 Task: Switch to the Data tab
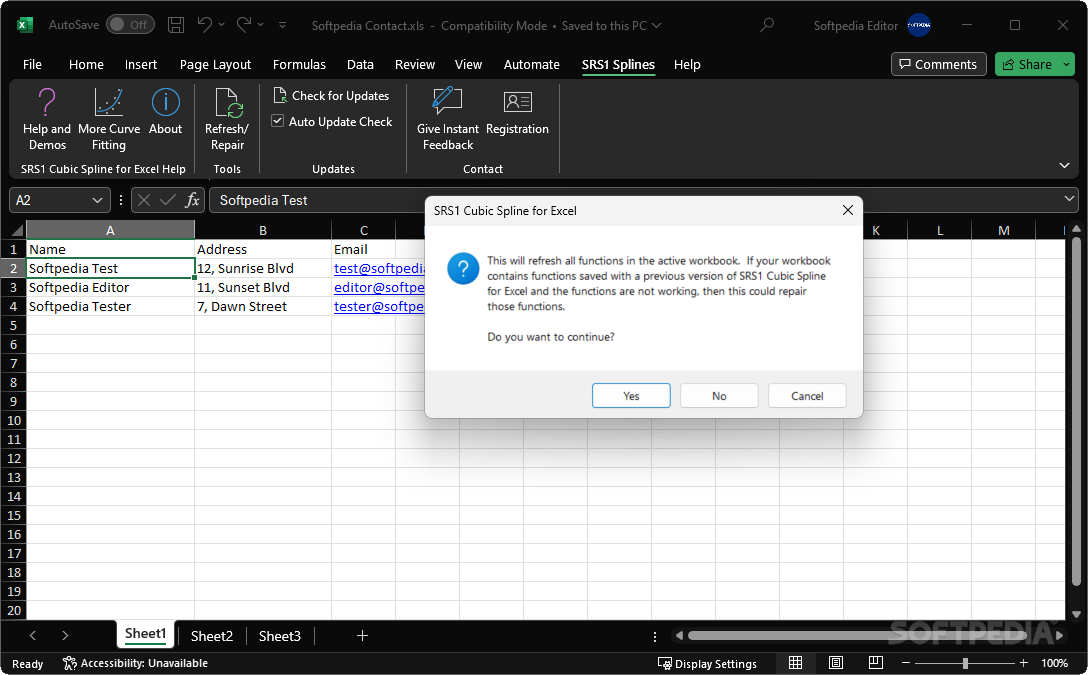(360, 65)
